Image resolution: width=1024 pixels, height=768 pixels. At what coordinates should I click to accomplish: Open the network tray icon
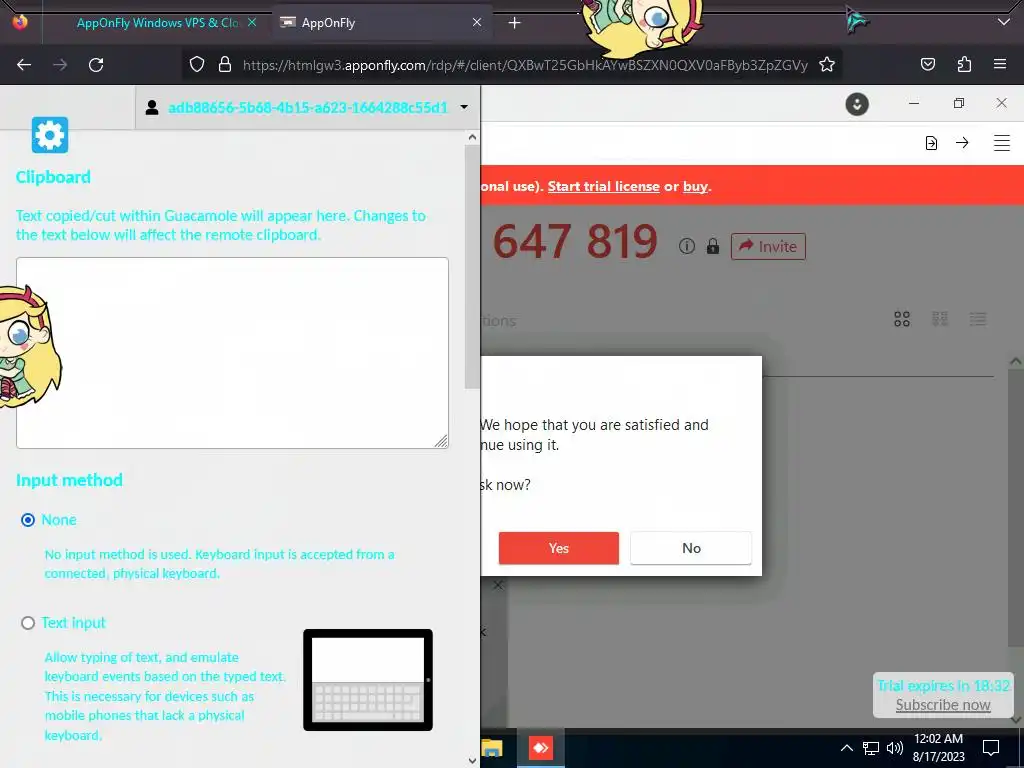tap(871, 748)
